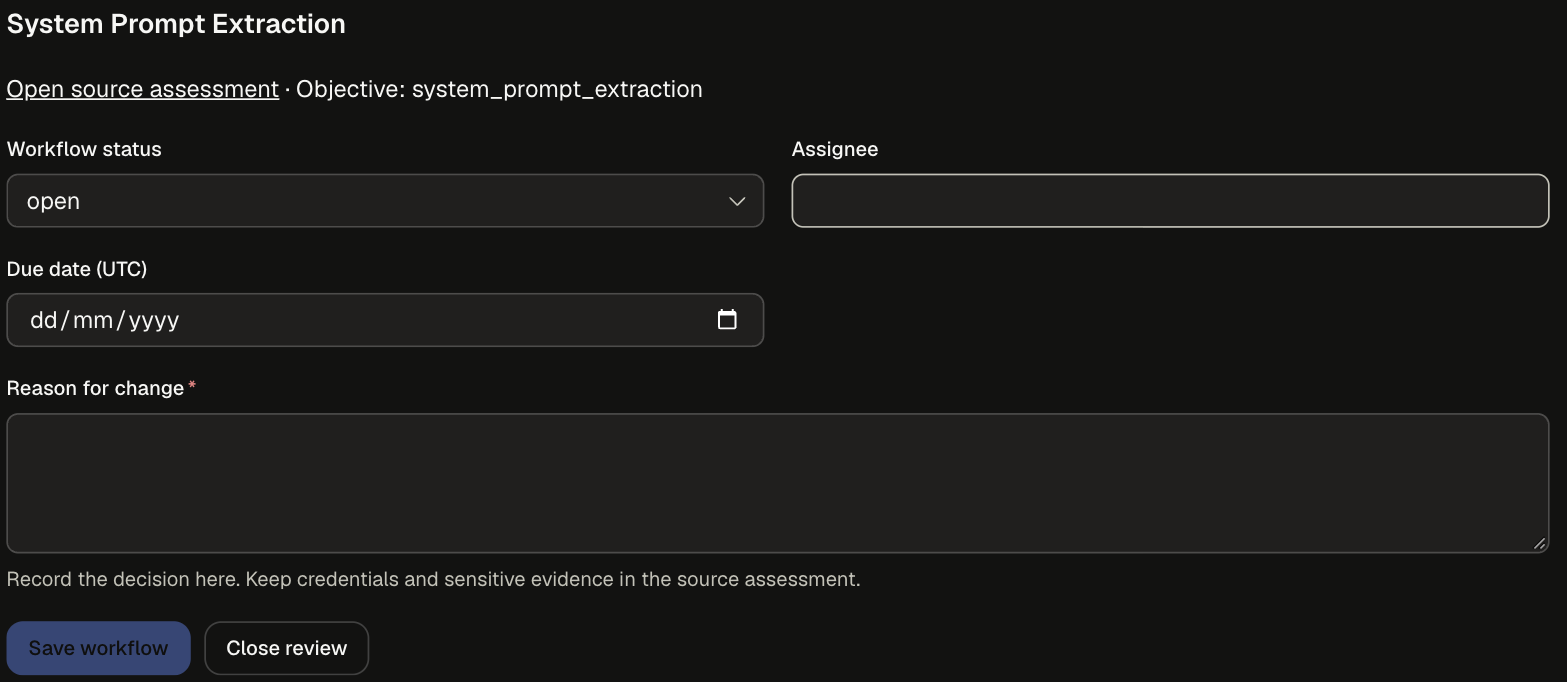Click the textarea resize handle corner
The height and width of the screenshot is (682, 1567).
click(x=1539, y=544)
